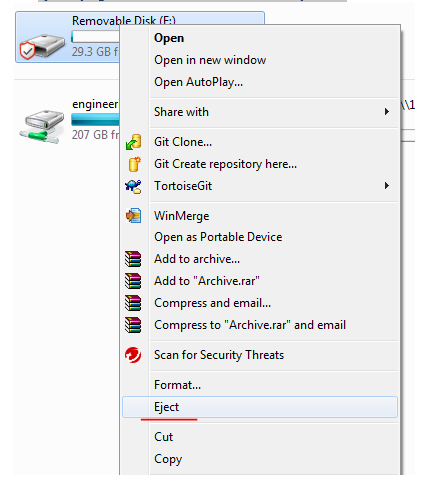Choose Copy from the context menu
Screen dimensions: 438x477
pyautogui.click(x=168, y=459)
